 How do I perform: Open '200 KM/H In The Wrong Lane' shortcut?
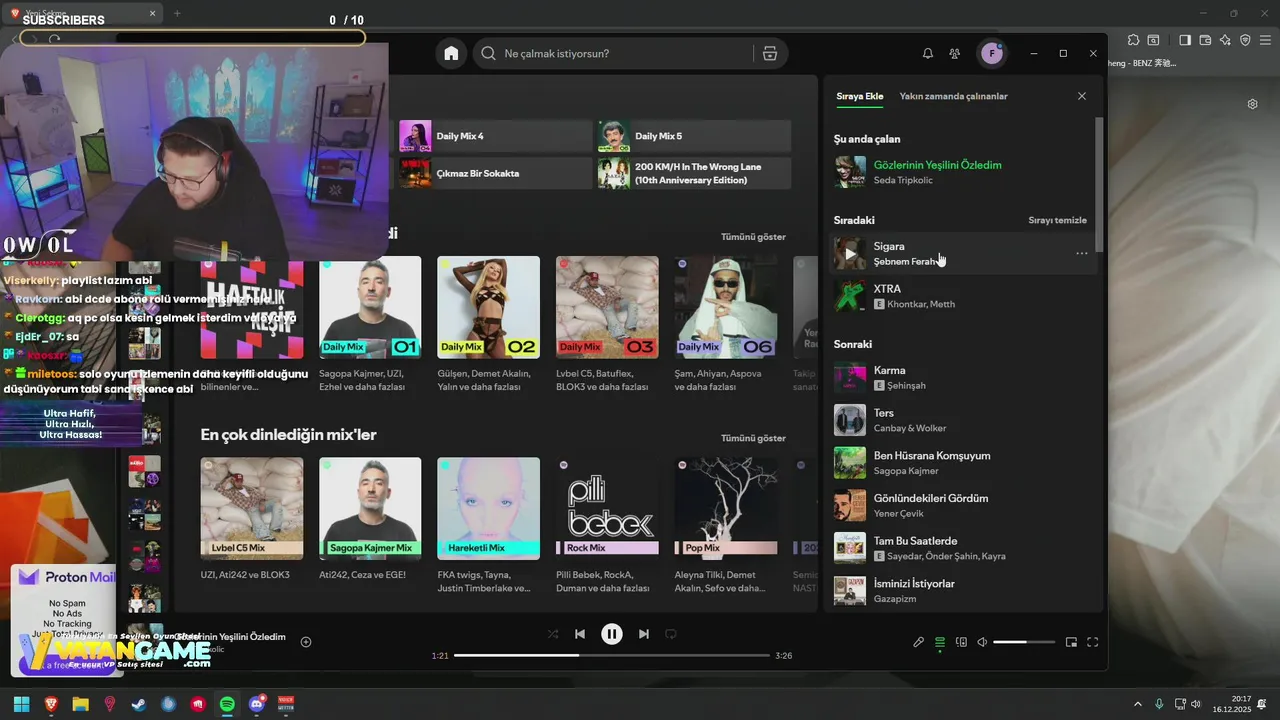694,173
